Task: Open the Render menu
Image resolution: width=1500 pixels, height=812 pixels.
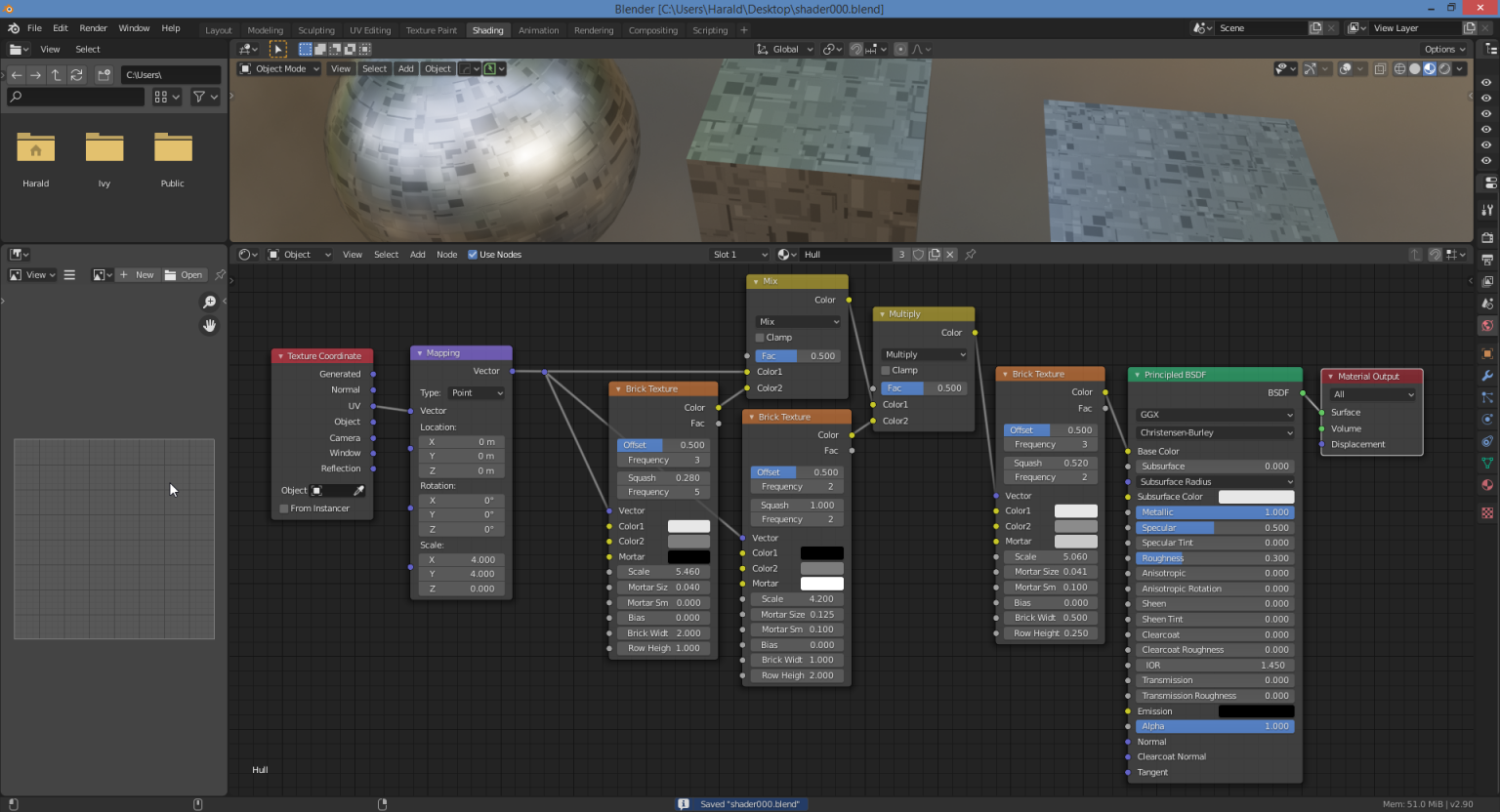Action: pos(93,28)
